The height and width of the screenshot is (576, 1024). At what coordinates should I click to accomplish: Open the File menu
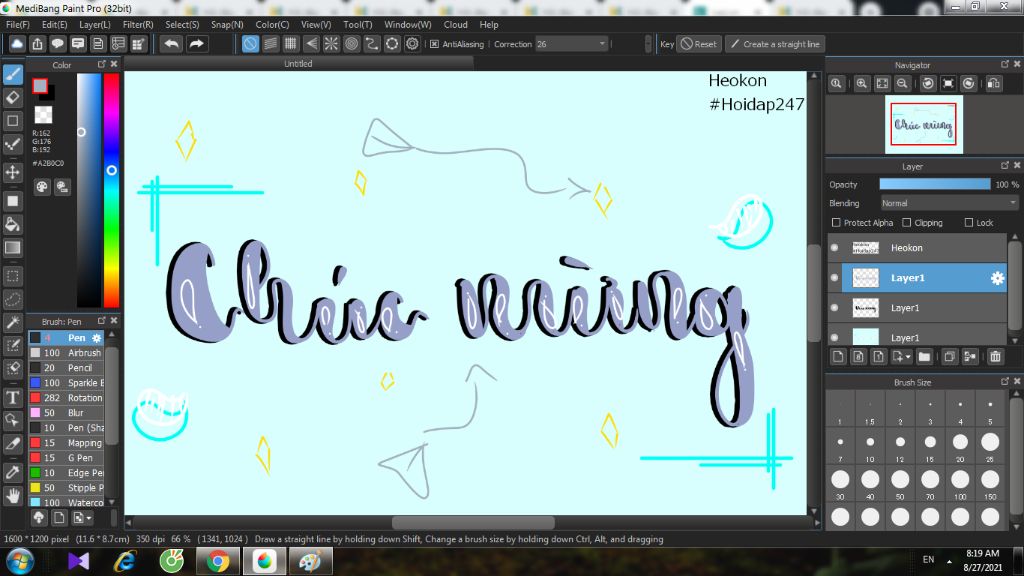pyautogui.click(x=18, y=25)
